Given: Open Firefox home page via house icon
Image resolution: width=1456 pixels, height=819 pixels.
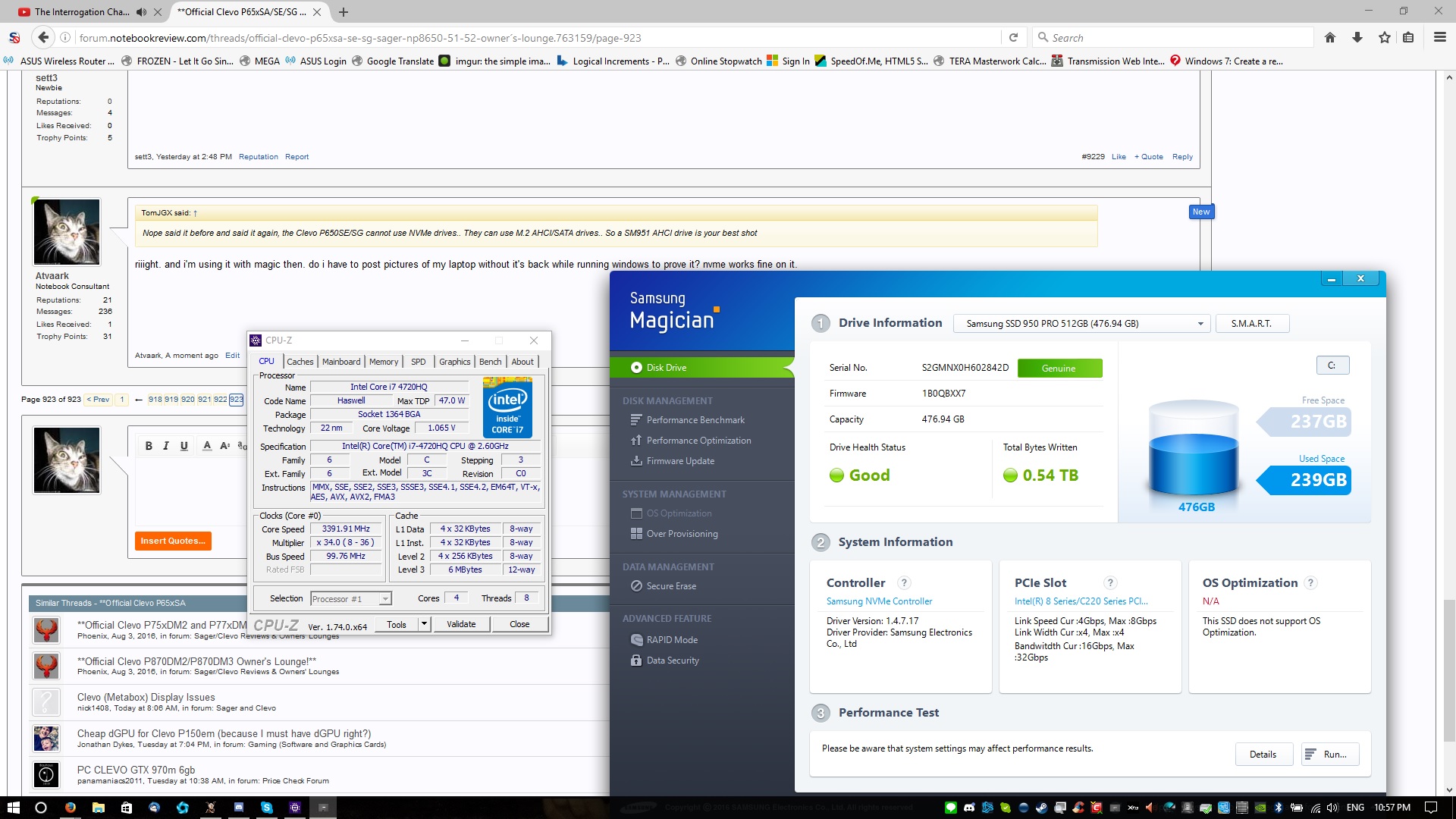Looking at the screenshot, I should 1330,37.
